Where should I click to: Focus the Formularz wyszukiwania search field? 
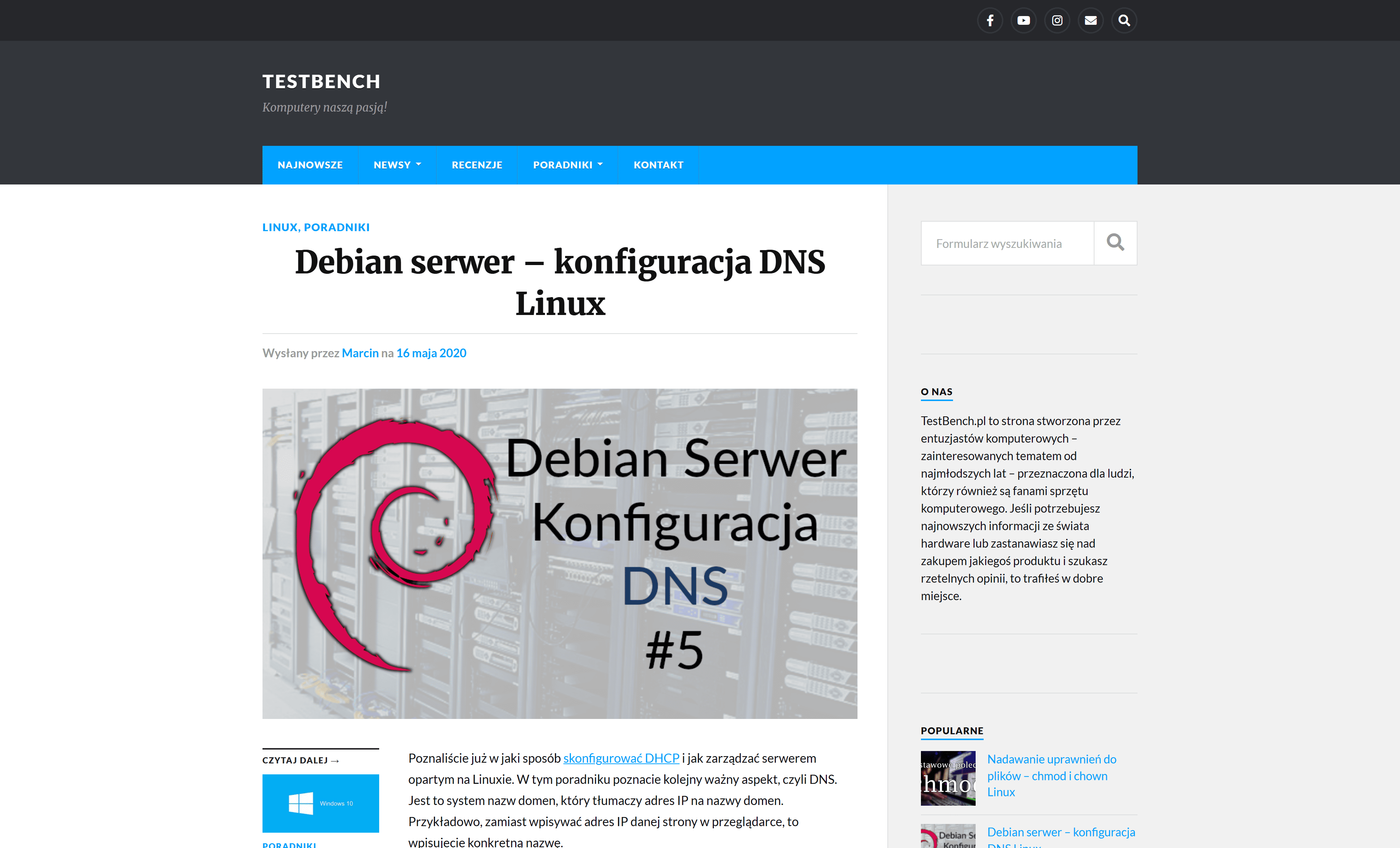1007,243
